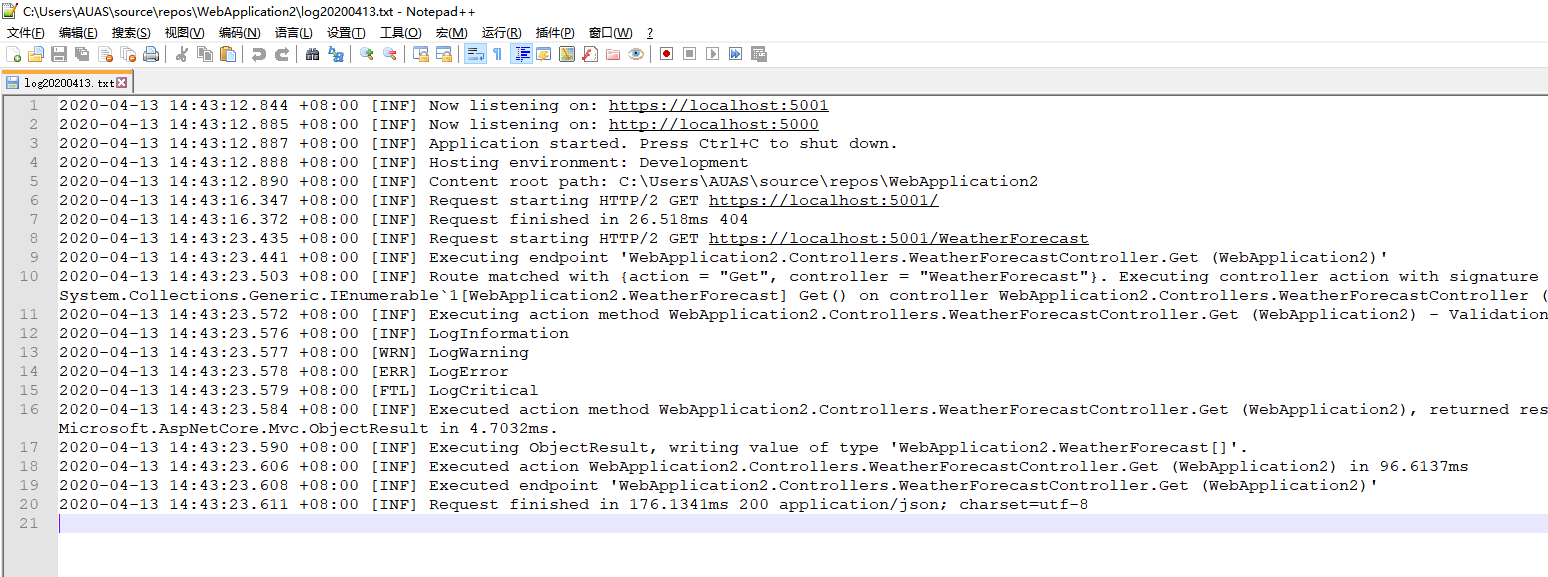Image resolution: width=1548 pixels, height=577 pixels.
Task: Select the Record Macro icon
Action: 666,54
